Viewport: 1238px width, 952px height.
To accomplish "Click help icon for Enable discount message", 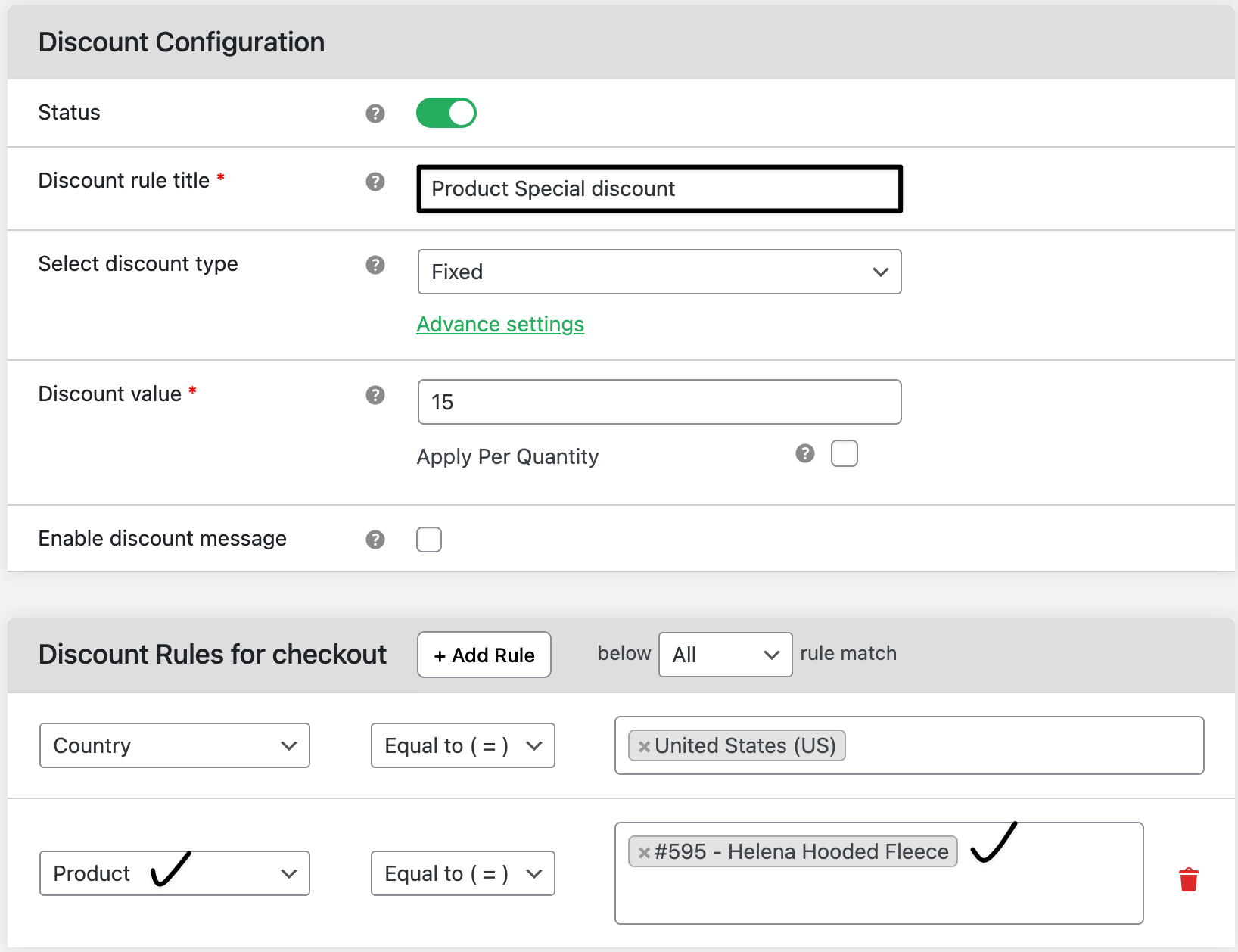I will tap(375, 540).
